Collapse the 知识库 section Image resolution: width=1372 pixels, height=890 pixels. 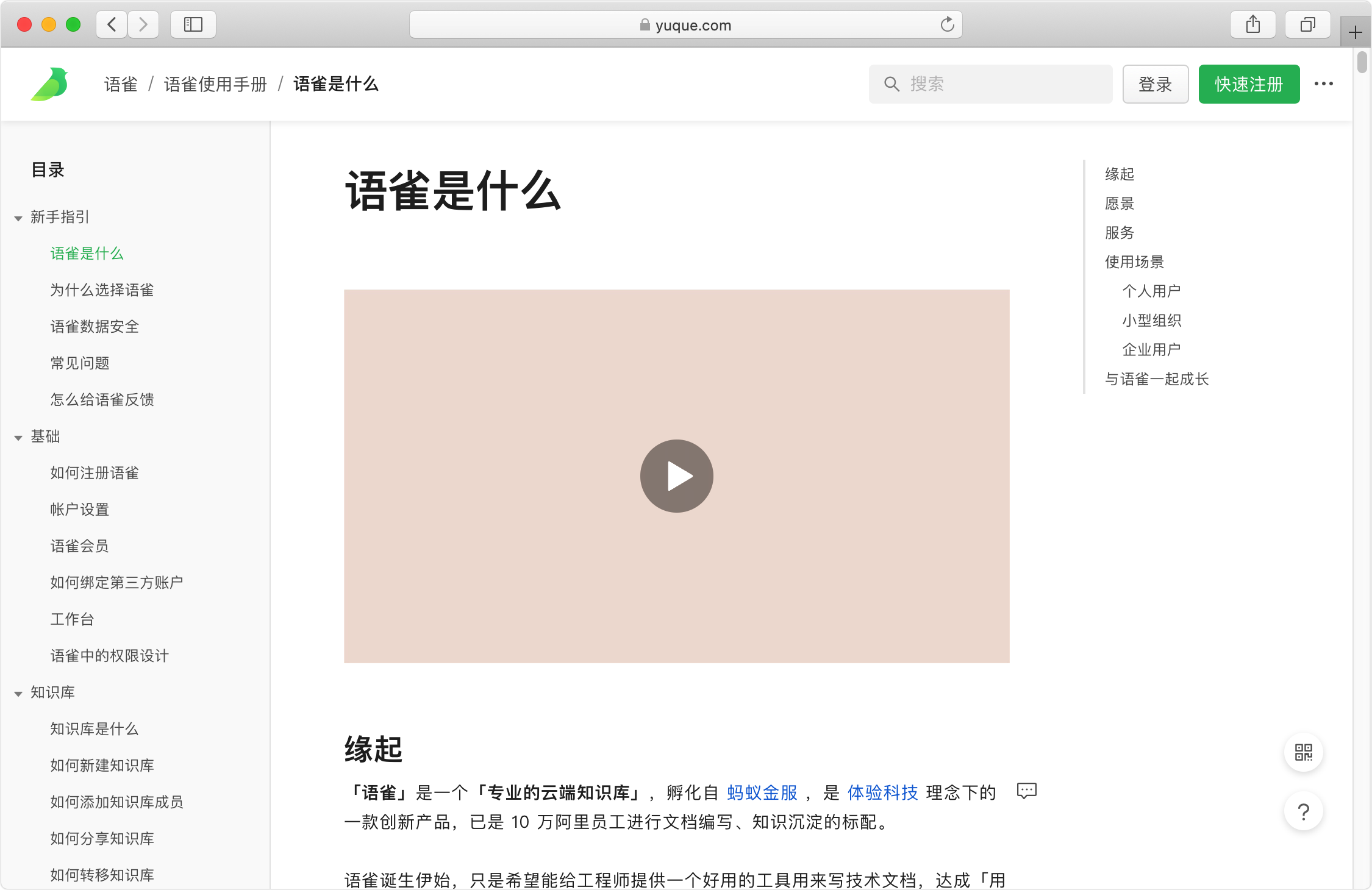tap(18, 694)
